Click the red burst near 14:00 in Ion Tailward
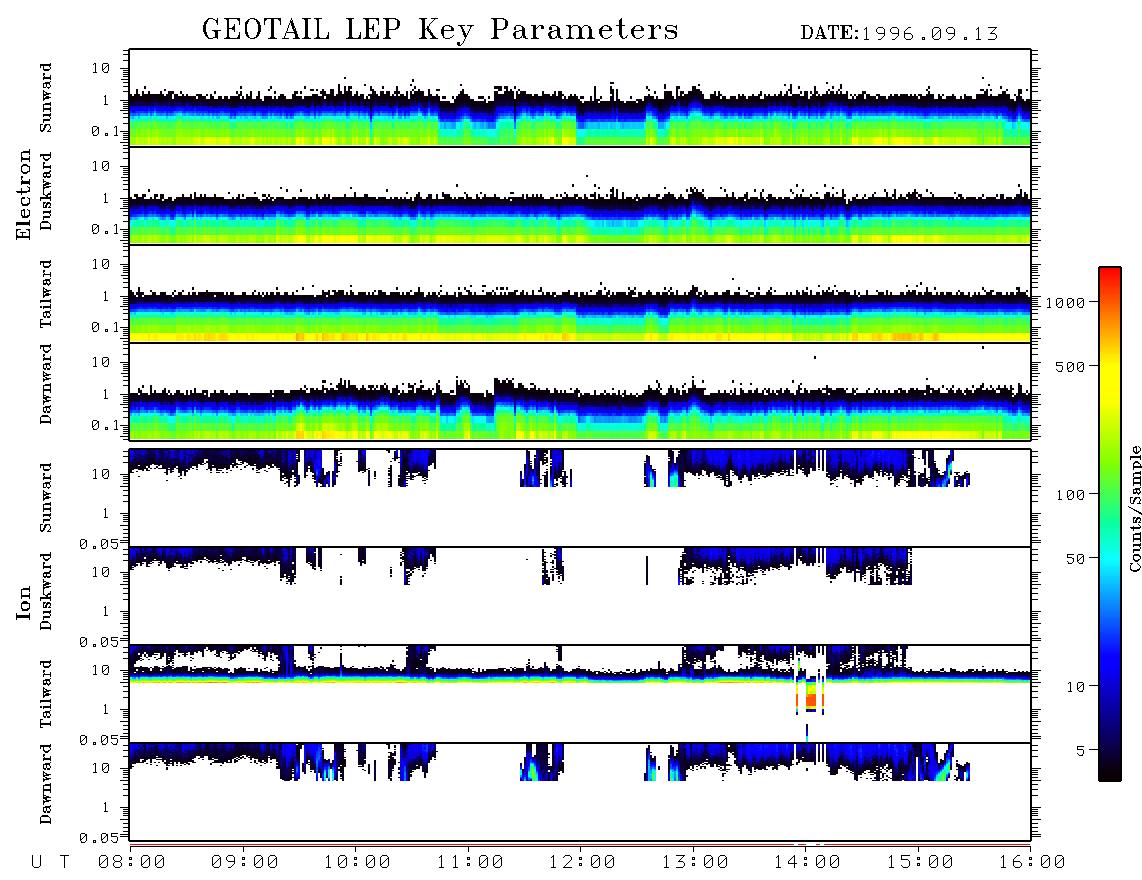The image size is (1142, 880). click(811, 701)
